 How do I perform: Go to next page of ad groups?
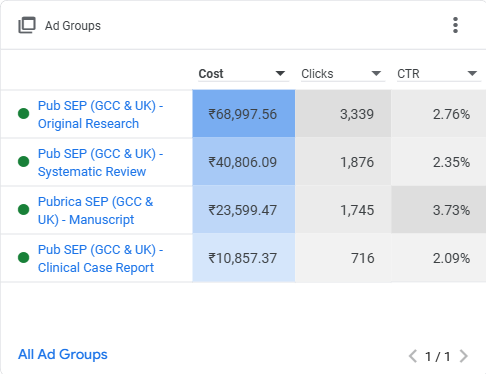pos(464,356)
